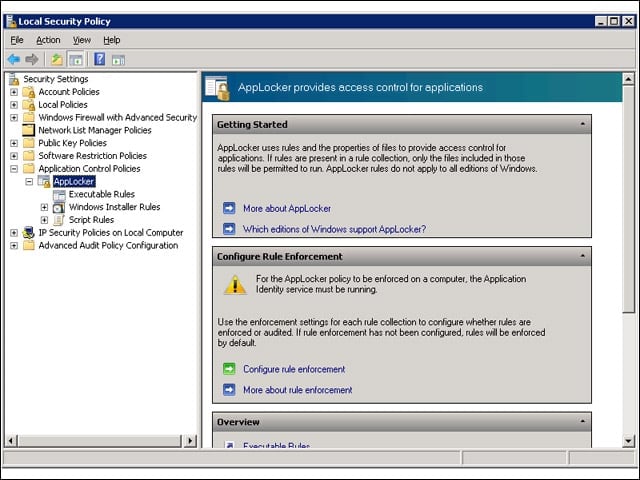Image resolution: width=640 pixels, height=480 pixels.
Task: Click the green arrow beside Configure rule enforcement
Action: tap(229, 369)
